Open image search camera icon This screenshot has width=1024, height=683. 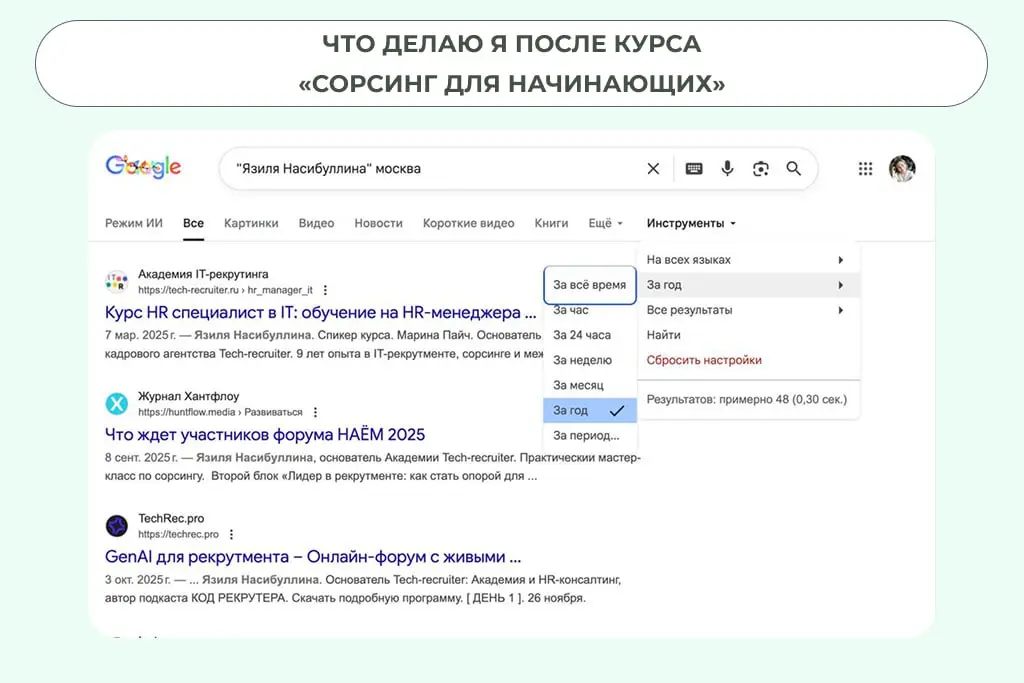coord(760,168)
